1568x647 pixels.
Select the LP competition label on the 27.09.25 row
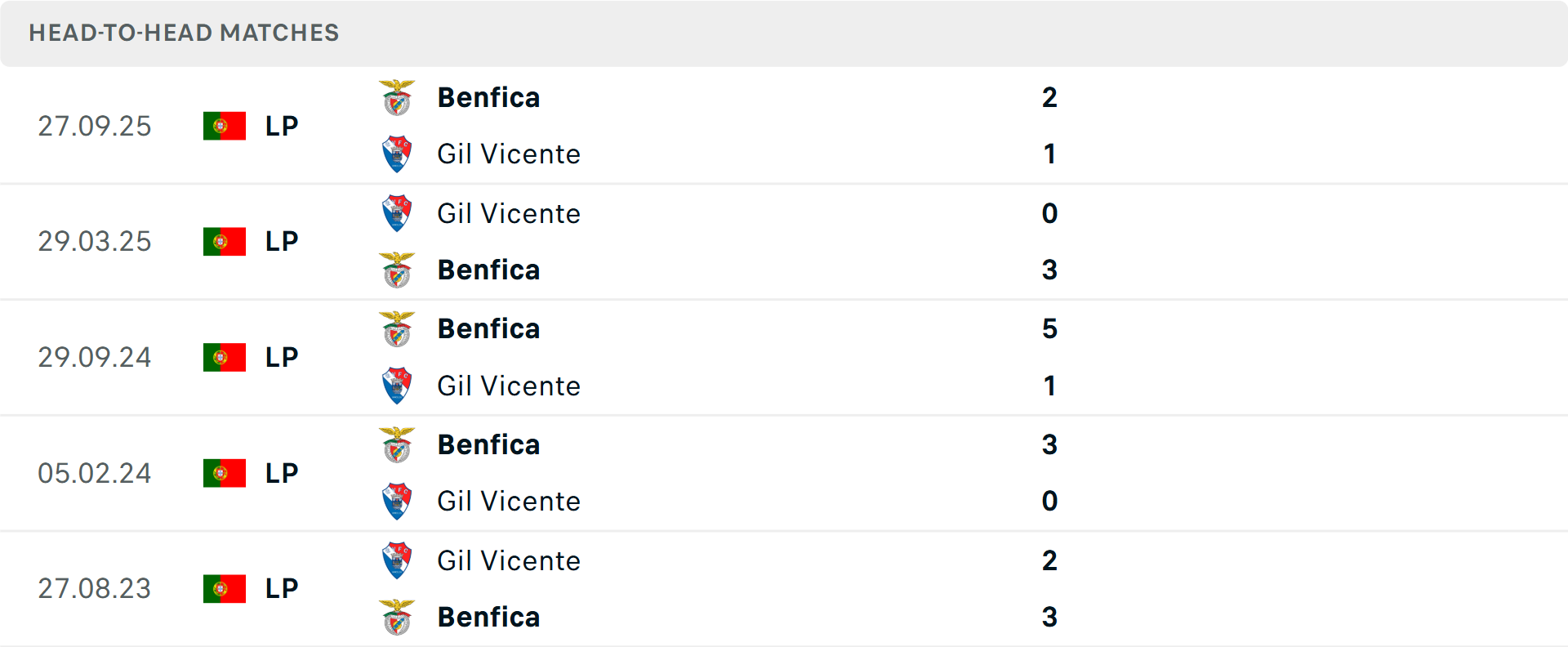(x=280, y=126)
